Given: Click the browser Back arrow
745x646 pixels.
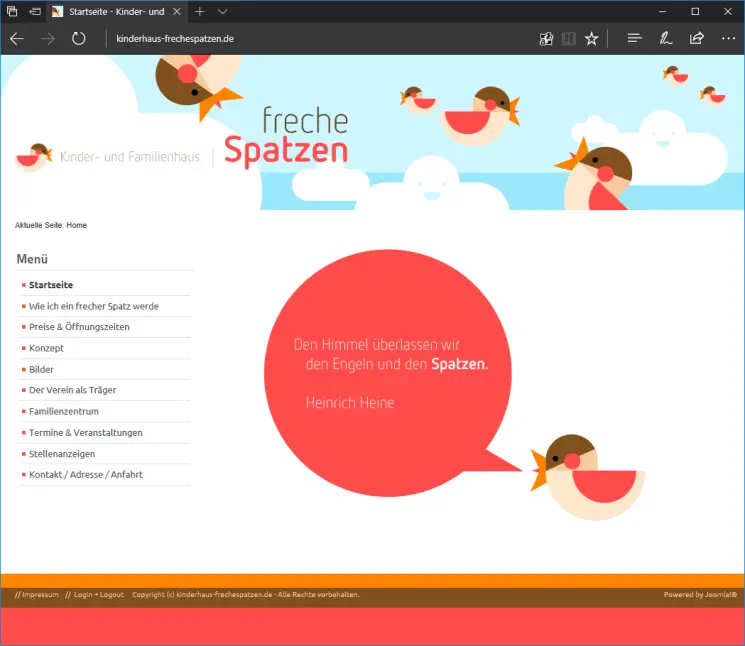Looking at the screenshot, I should [17, 39].
